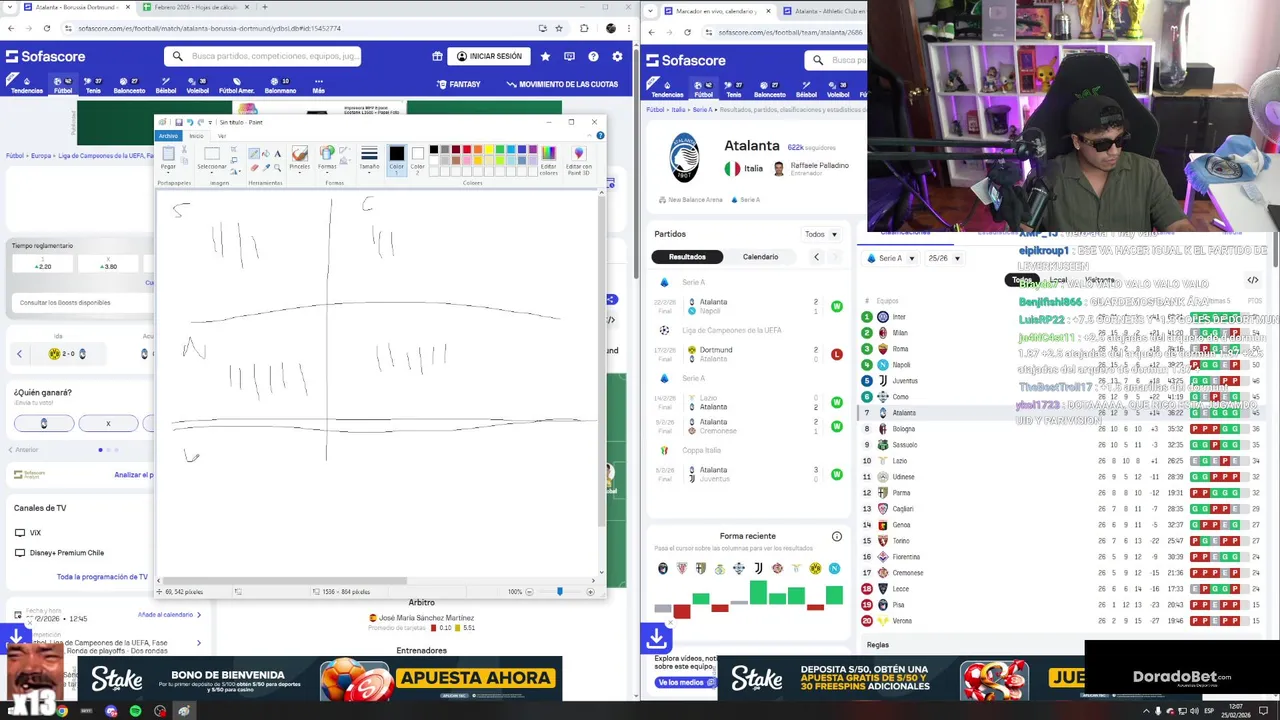Click the blue download arrow in Atalanta window
Screen dimensions: 1280x720
click(x=657, y=637)
